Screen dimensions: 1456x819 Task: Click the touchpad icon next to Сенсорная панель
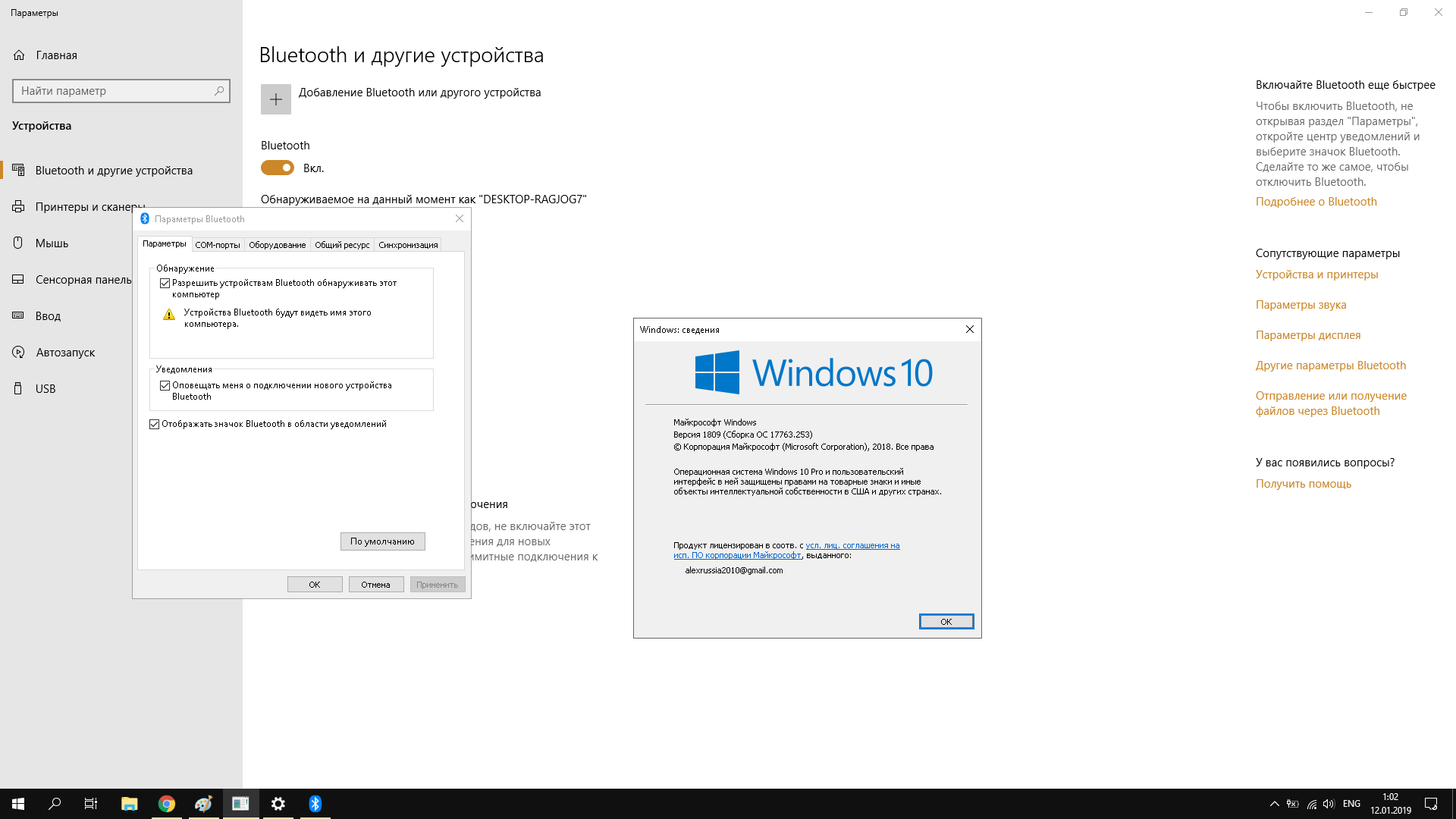(x=19, y=279)
